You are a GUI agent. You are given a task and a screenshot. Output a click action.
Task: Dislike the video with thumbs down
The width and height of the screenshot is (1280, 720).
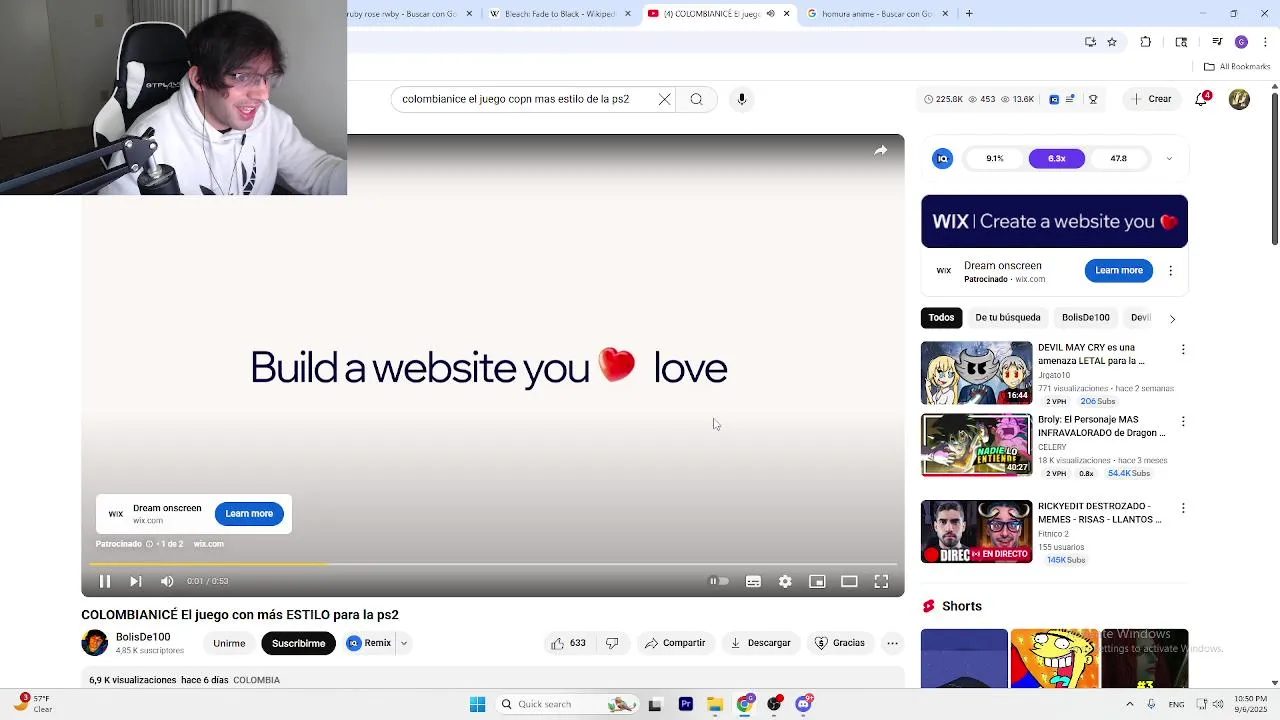[x=612, y=643]
